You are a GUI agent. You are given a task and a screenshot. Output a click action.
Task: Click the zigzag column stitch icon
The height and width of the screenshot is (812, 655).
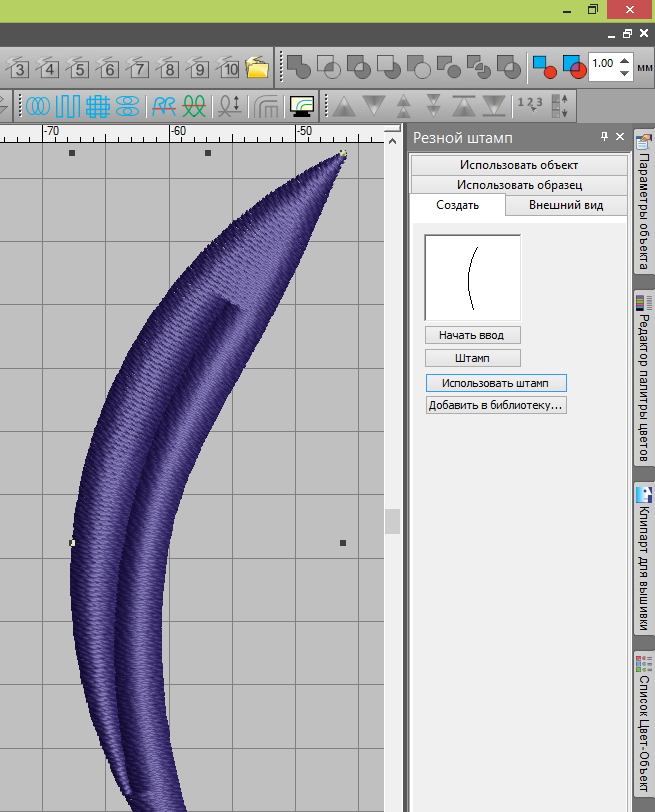coord(67,105)
